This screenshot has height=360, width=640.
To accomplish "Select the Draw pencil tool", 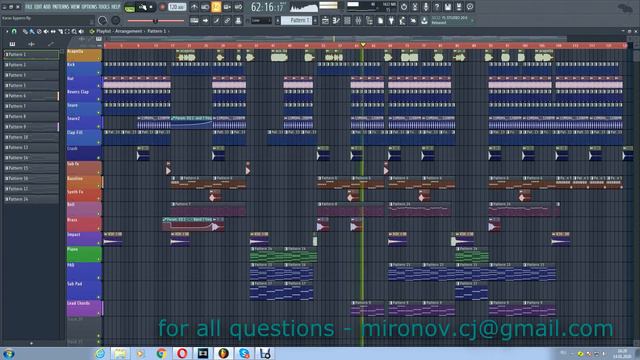I will [25, 31].
